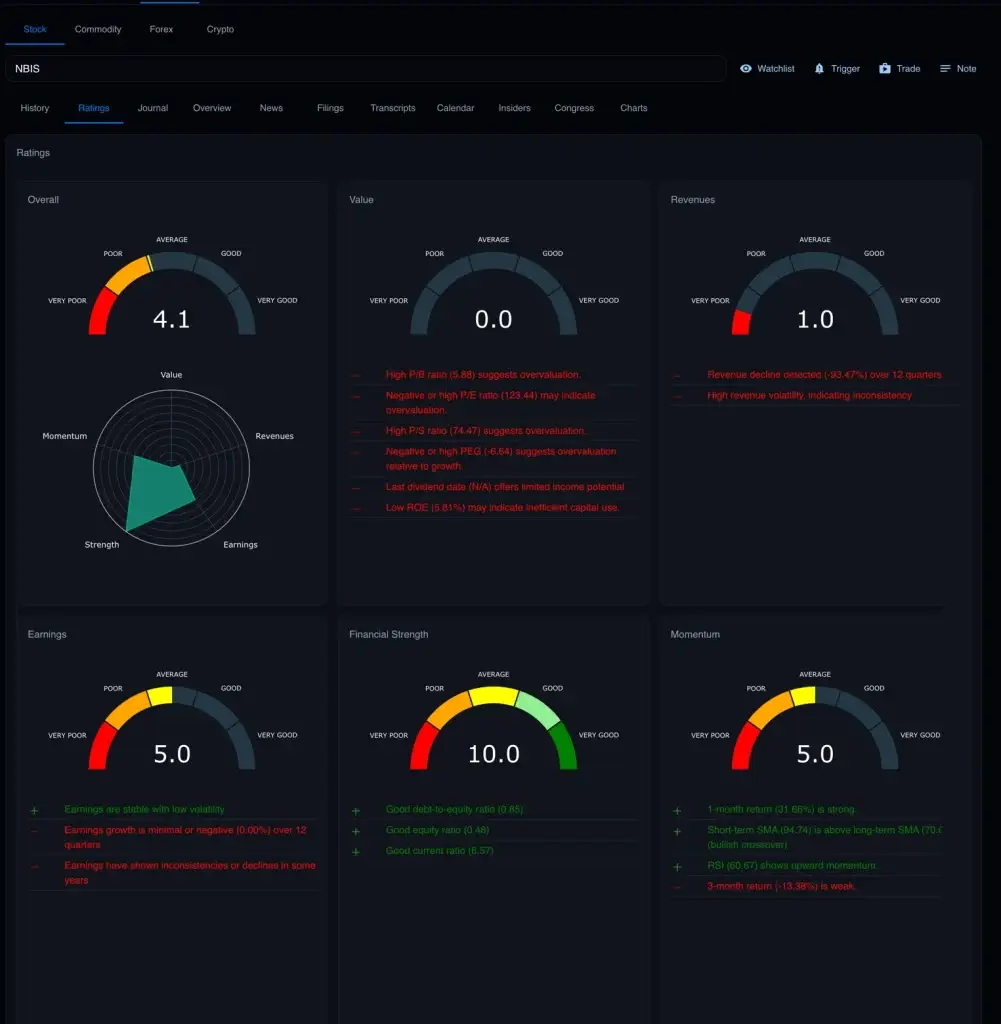Click the Trigger bell icon
This screenshot has width=1001, height=1024.
820,69
